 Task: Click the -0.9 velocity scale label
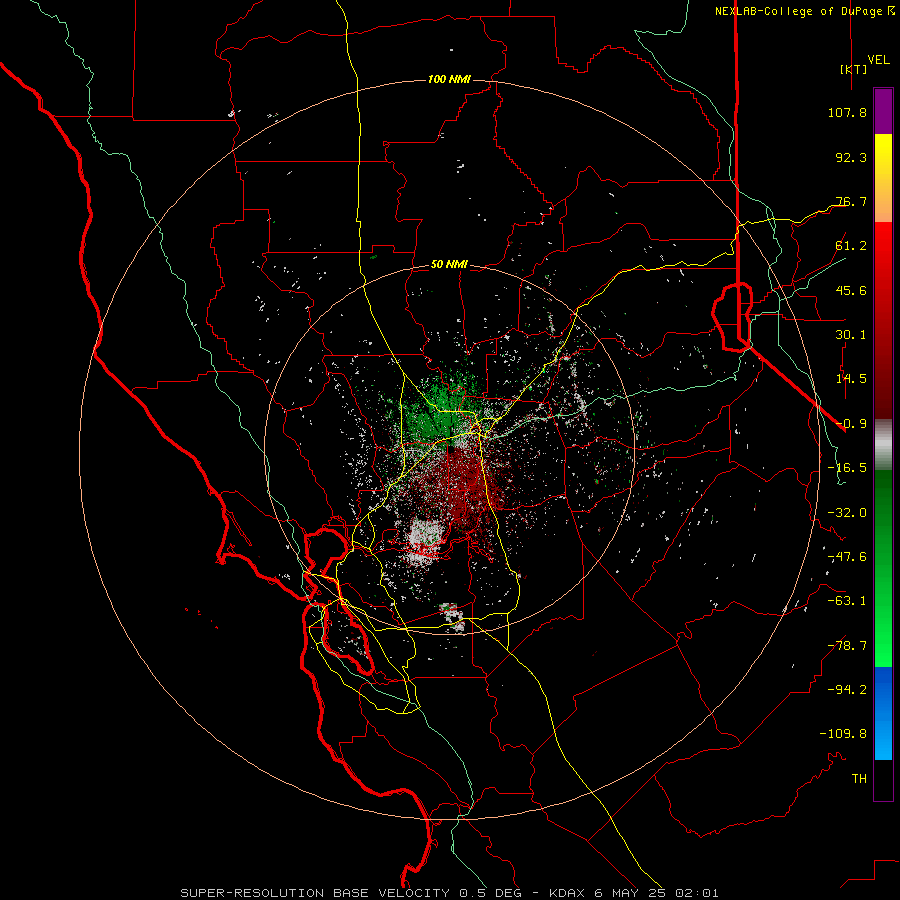tap(851, 424)
